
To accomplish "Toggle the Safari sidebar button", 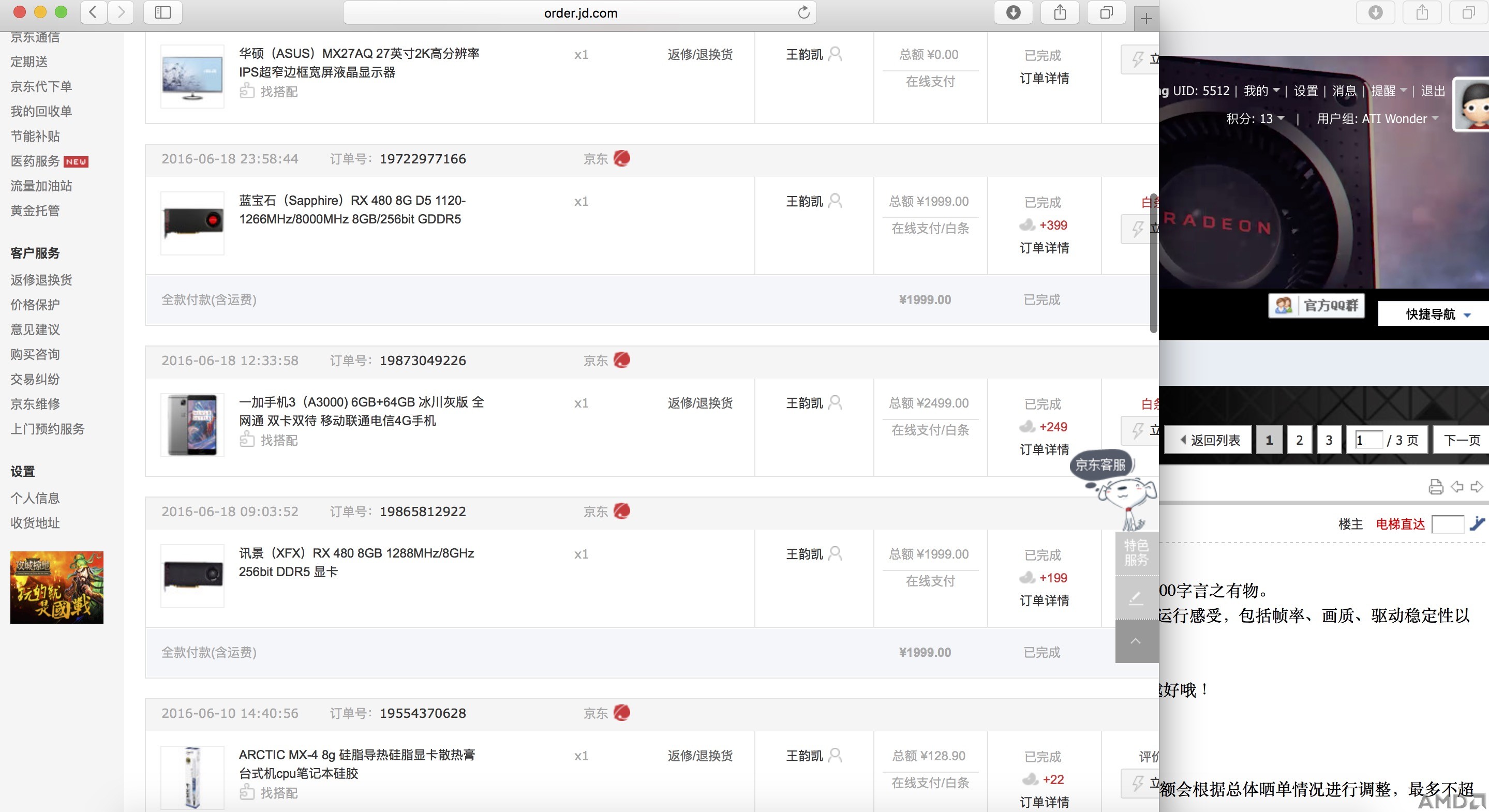I will (163, 12).
